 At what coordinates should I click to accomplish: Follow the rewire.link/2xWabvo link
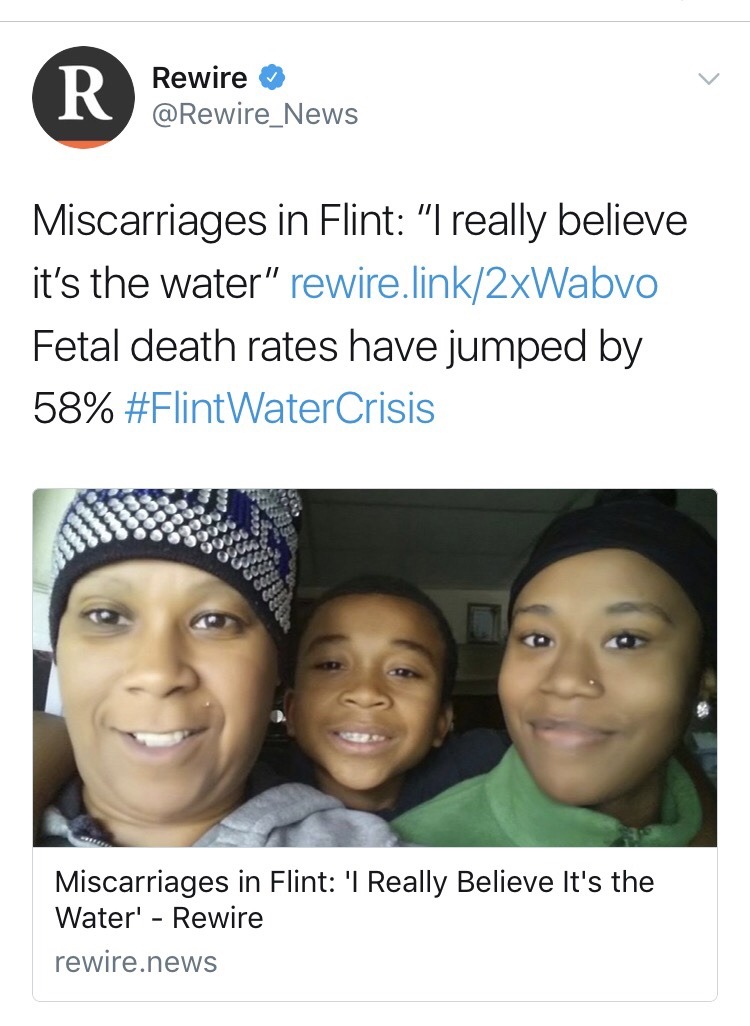point(474,284)
